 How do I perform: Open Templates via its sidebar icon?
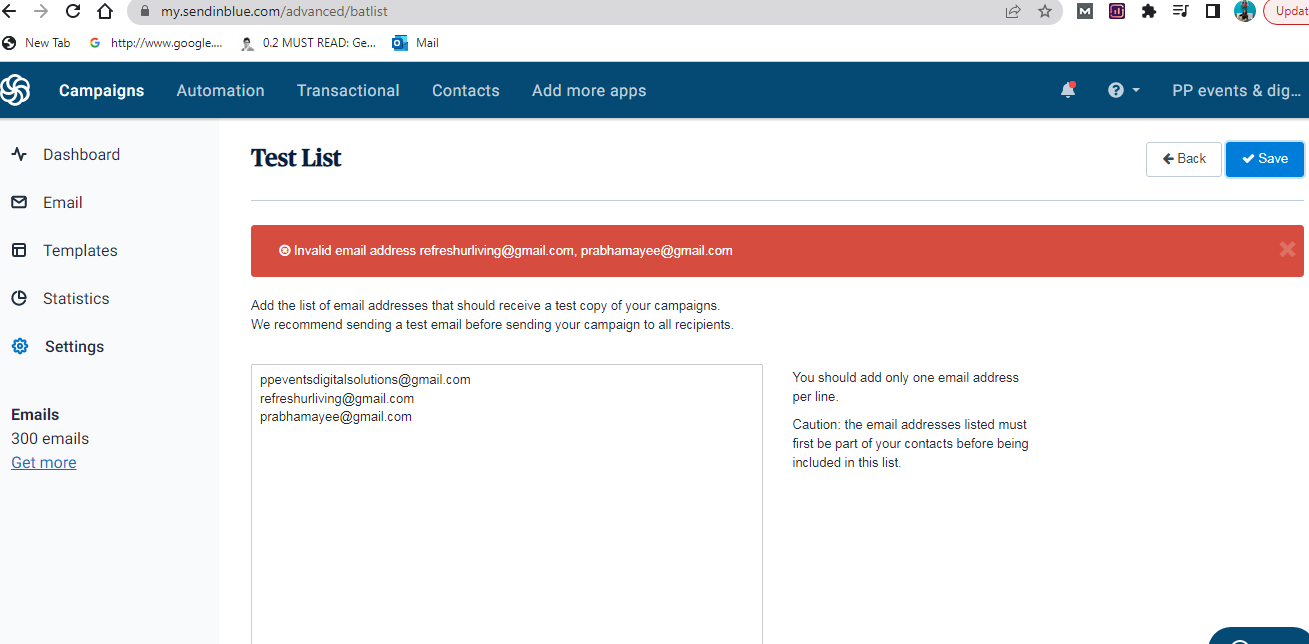pyautogui.click(x=19, y=250)
